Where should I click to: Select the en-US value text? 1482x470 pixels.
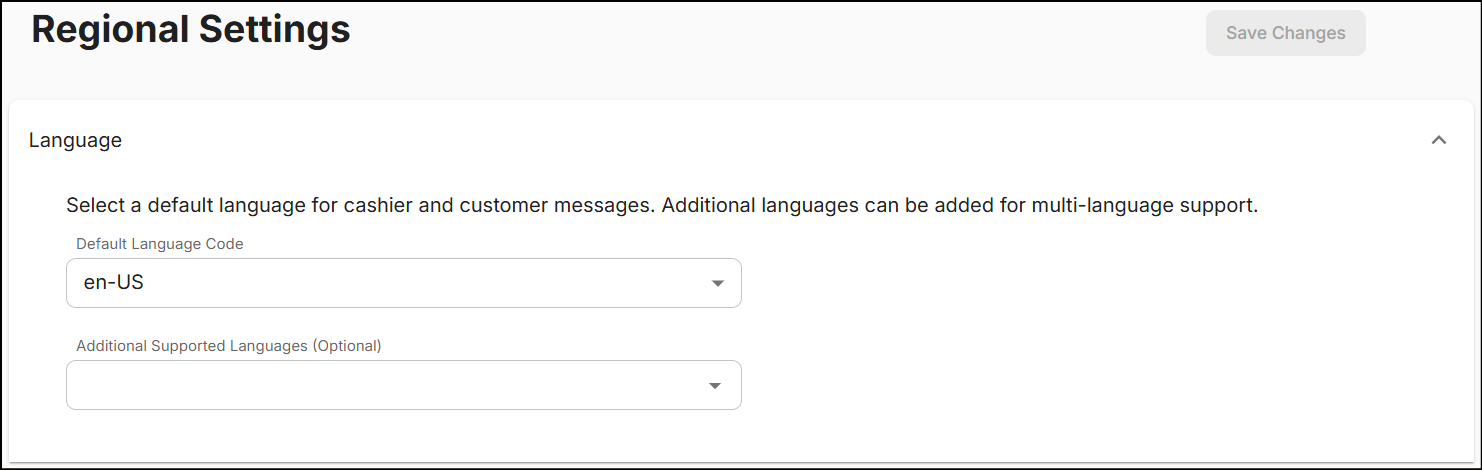(114, 283)
